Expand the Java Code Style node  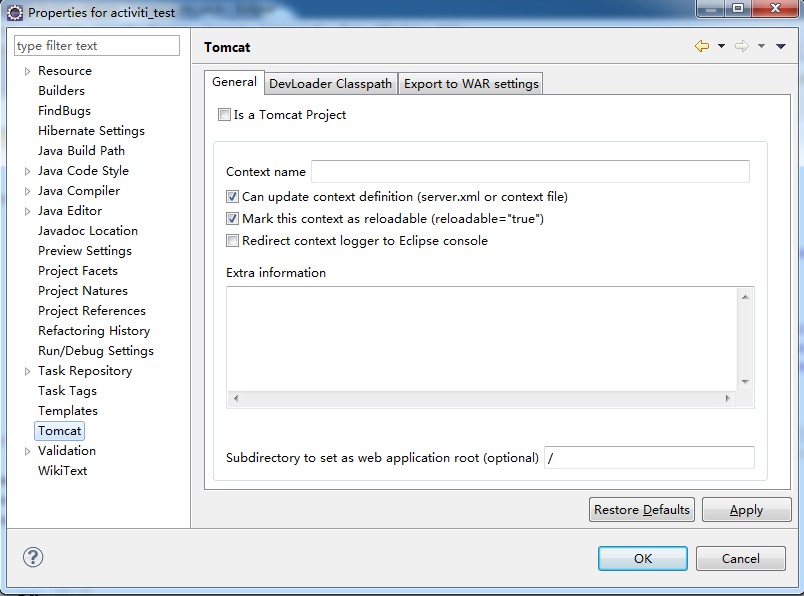click(x=28, y=171)
